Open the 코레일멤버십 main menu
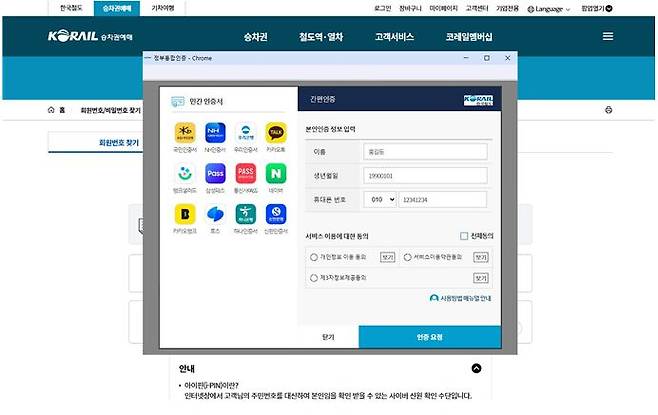Image resolution: width=658 pixels, height=415 pixels. (x=469, y=37)
